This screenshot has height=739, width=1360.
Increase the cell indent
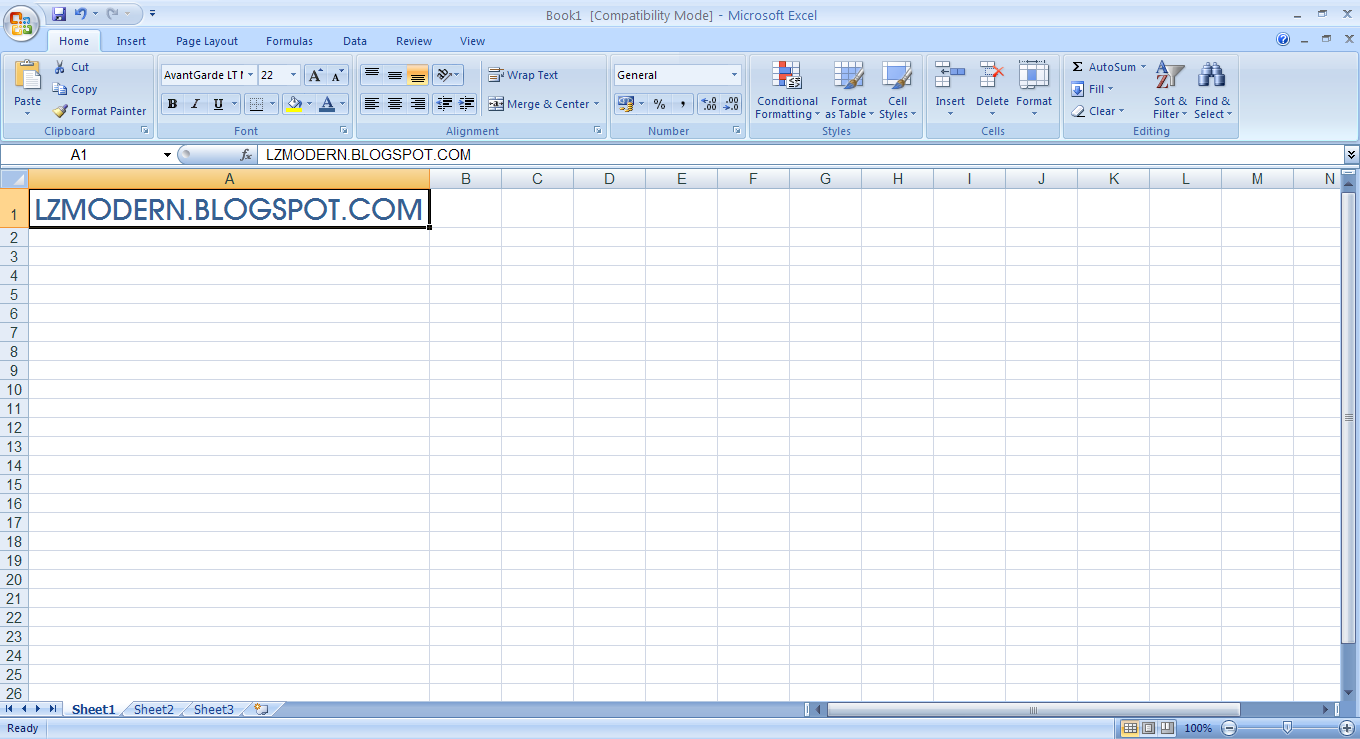pos(466,104)
